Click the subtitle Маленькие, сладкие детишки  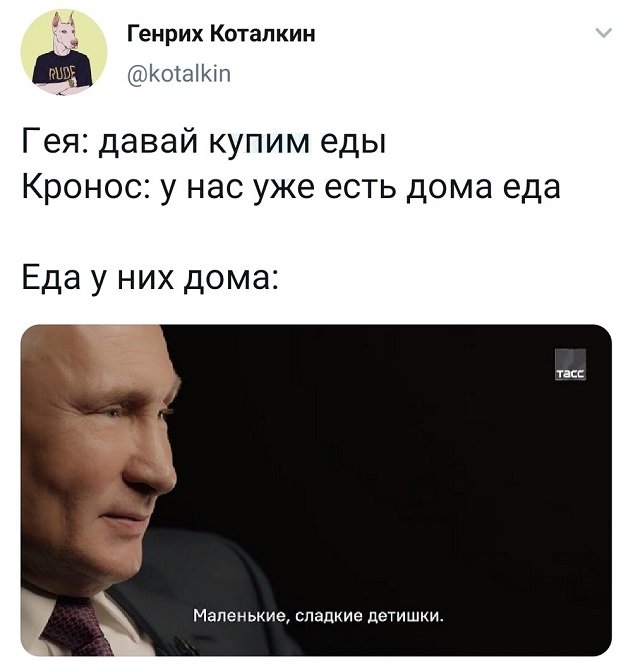317,616
